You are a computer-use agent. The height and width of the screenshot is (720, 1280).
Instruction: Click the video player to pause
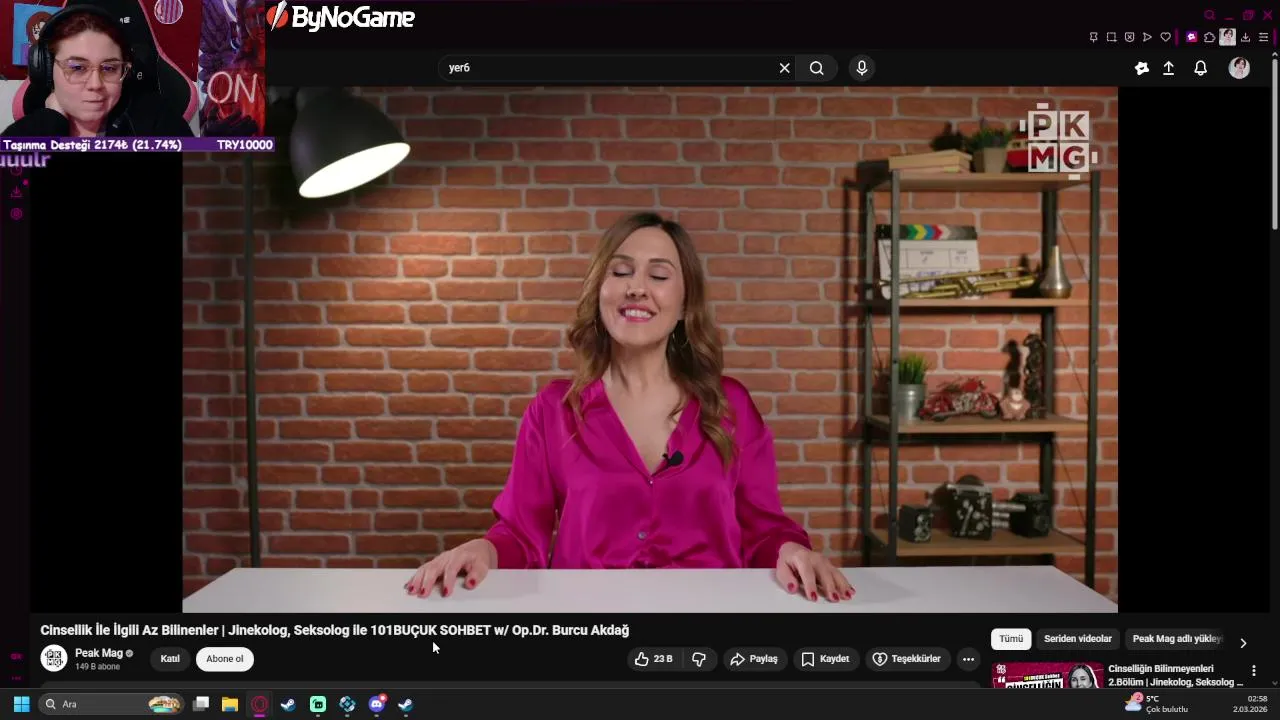coord(650,349)
